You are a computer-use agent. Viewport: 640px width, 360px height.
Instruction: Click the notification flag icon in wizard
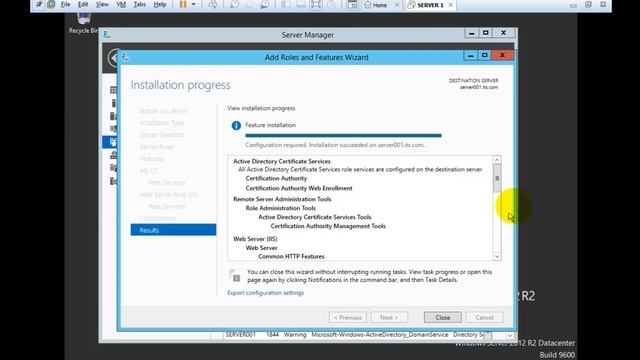(x=235, y=276)
